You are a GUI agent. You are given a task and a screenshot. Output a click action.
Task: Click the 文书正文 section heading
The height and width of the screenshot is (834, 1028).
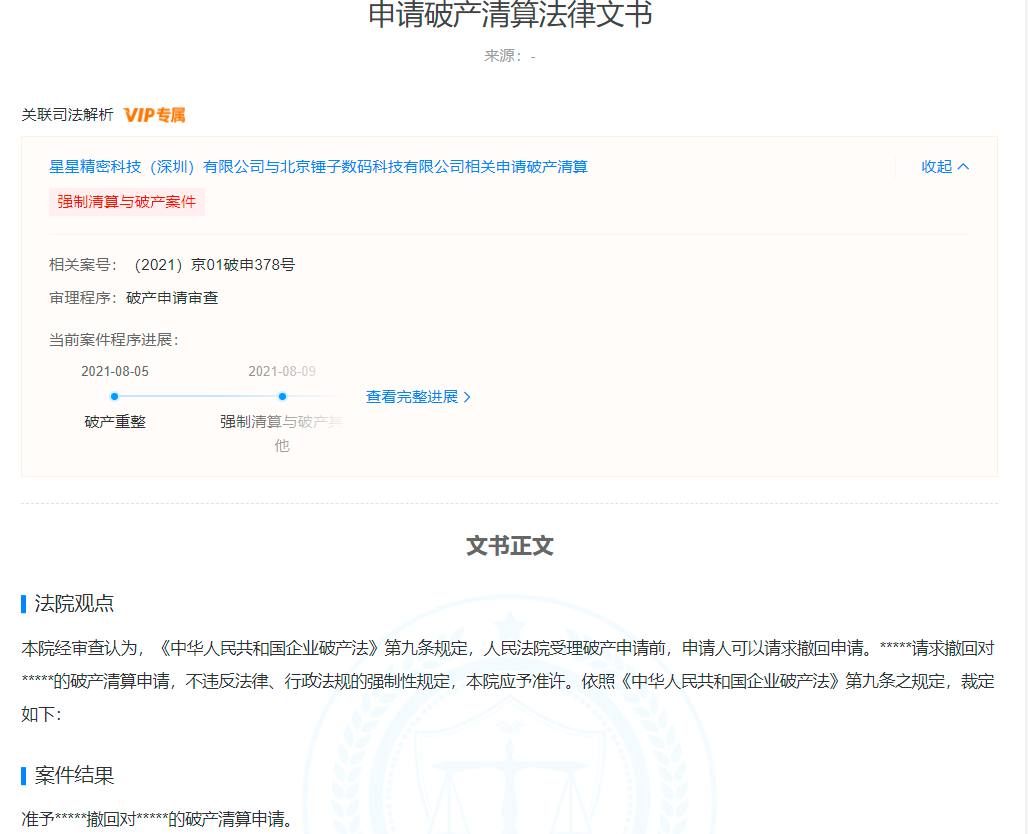point(510,546)
